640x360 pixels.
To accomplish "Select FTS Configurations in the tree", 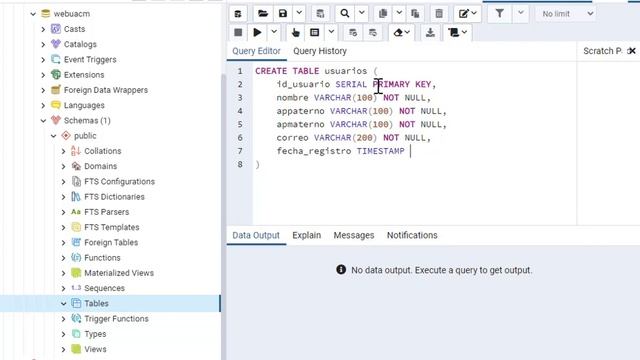I will click(119, 182).
